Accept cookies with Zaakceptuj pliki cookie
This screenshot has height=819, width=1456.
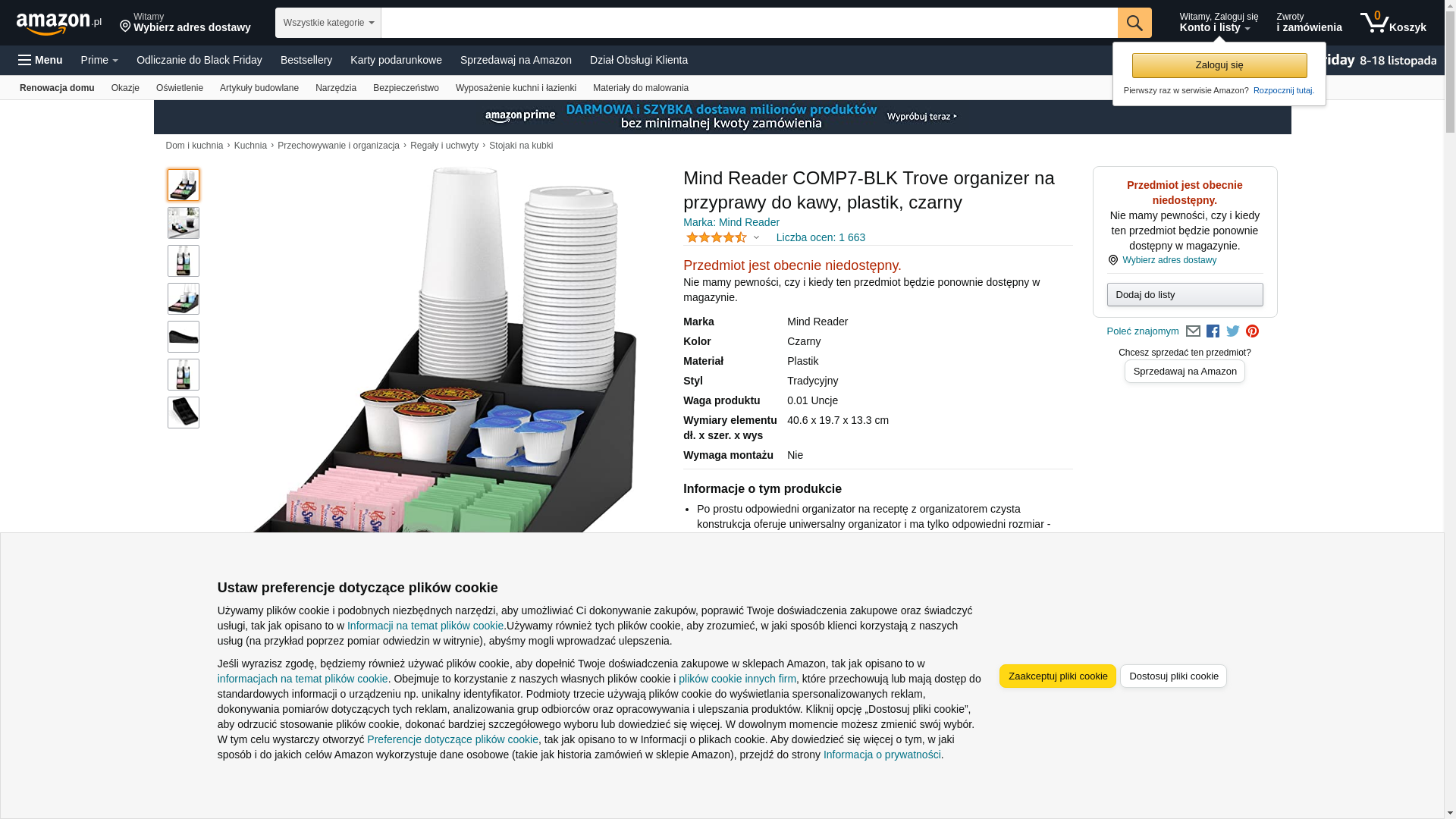click(1057, 676)
